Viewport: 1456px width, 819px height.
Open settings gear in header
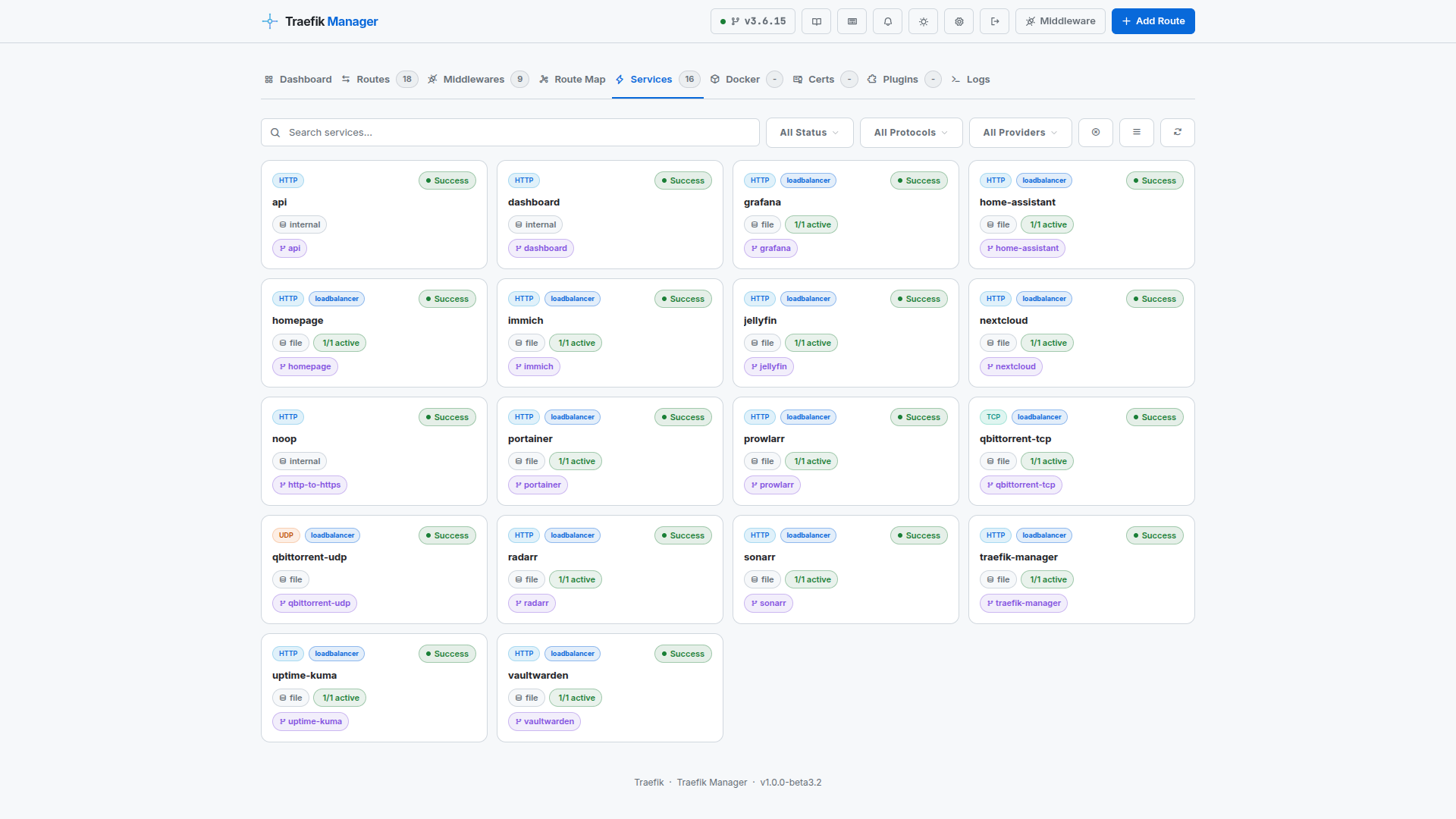[x=959, y=21]
